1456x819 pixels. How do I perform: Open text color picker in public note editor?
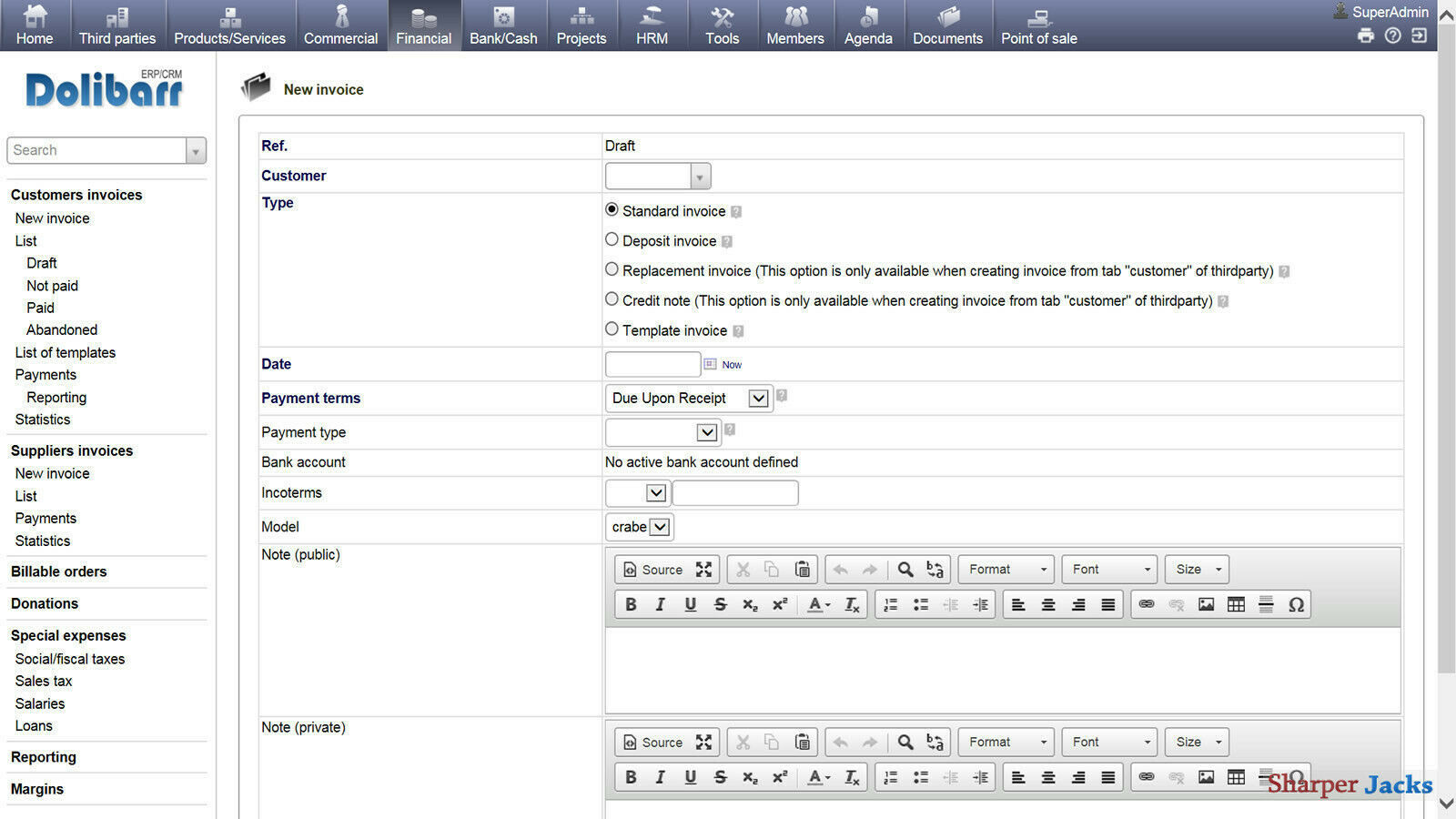(818, 604)
